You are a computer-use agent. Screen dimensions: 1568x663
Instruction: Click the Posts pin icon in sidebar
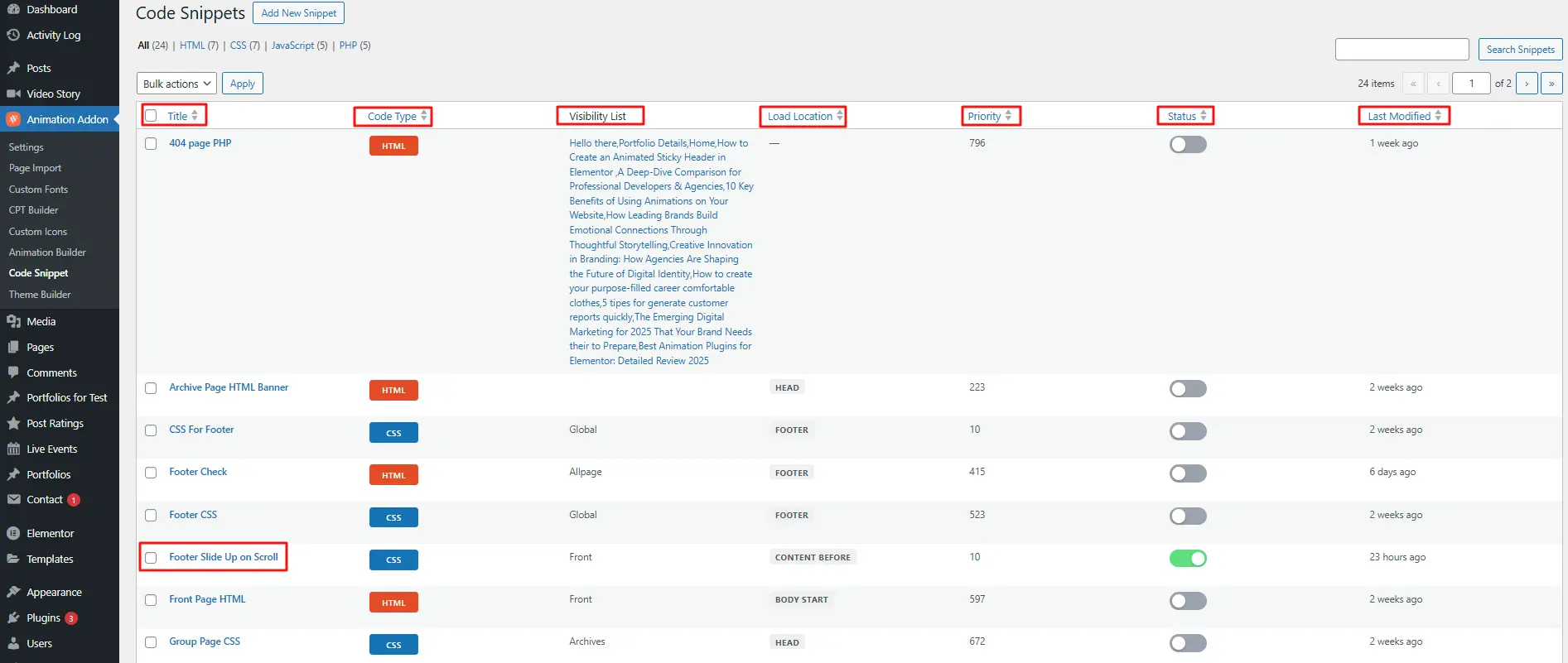coord(13,68)
